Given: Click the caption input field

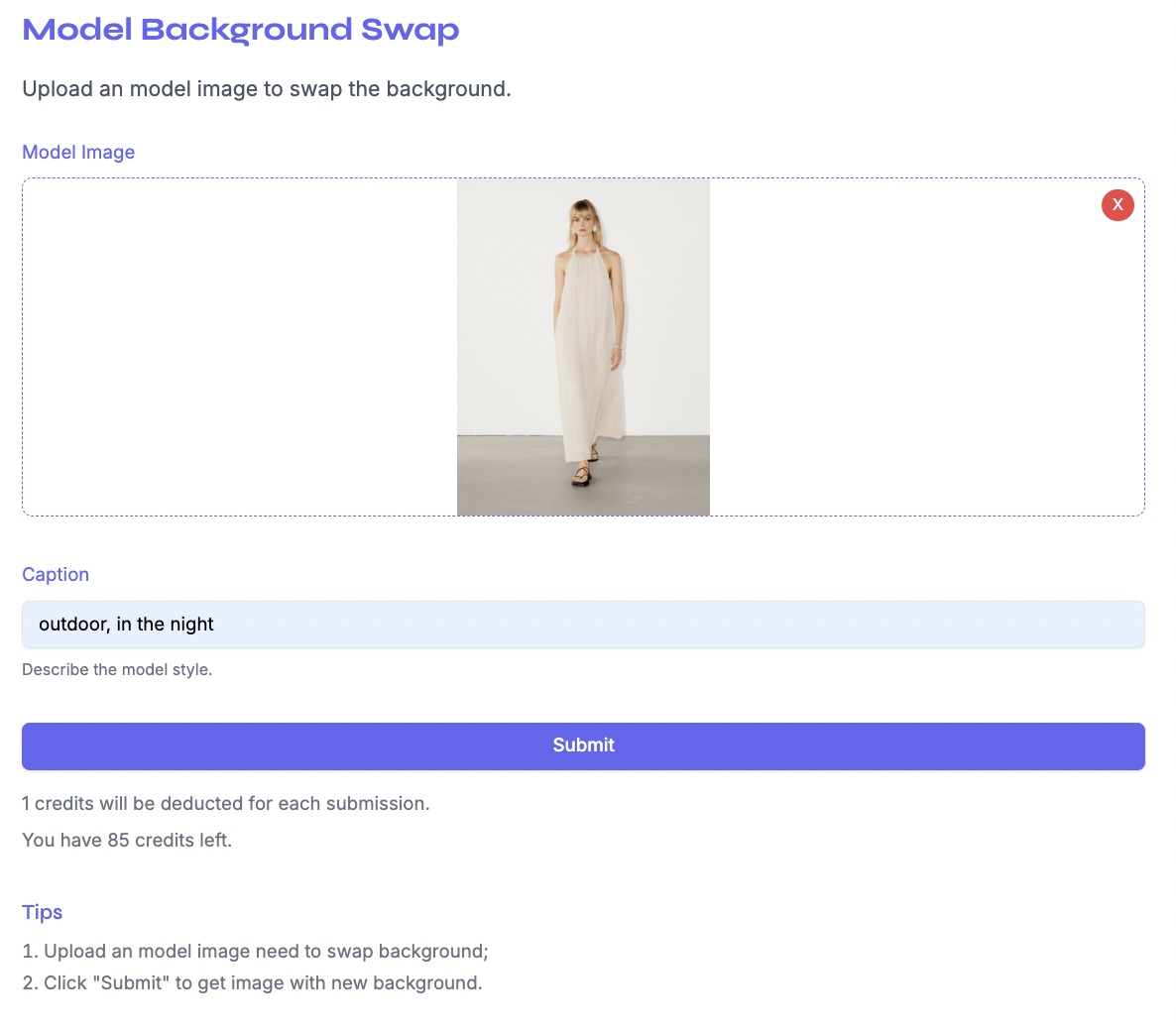Looking at the screenshot, I should click(x=583, y=625).
